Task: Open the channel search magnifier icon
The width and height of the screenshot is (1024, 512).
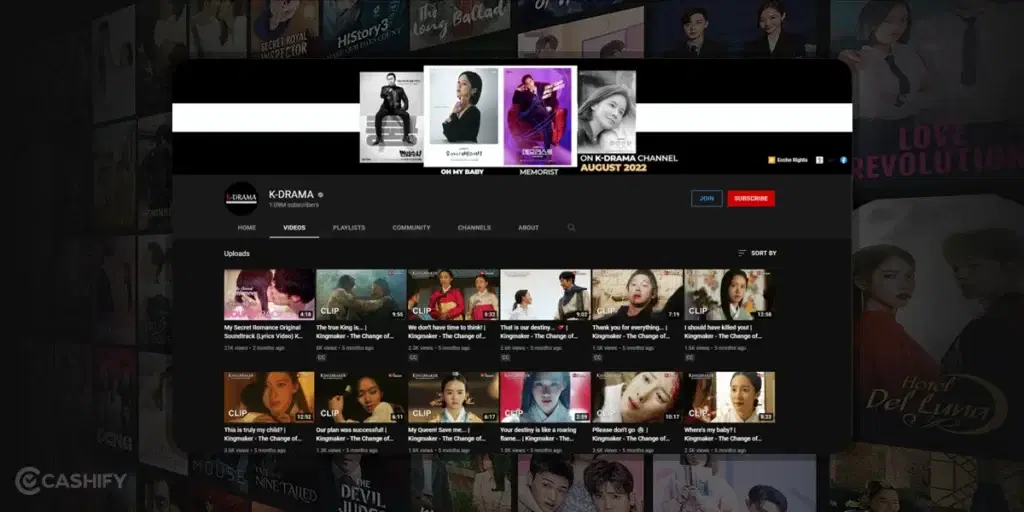Action: [x=571, y=227]
